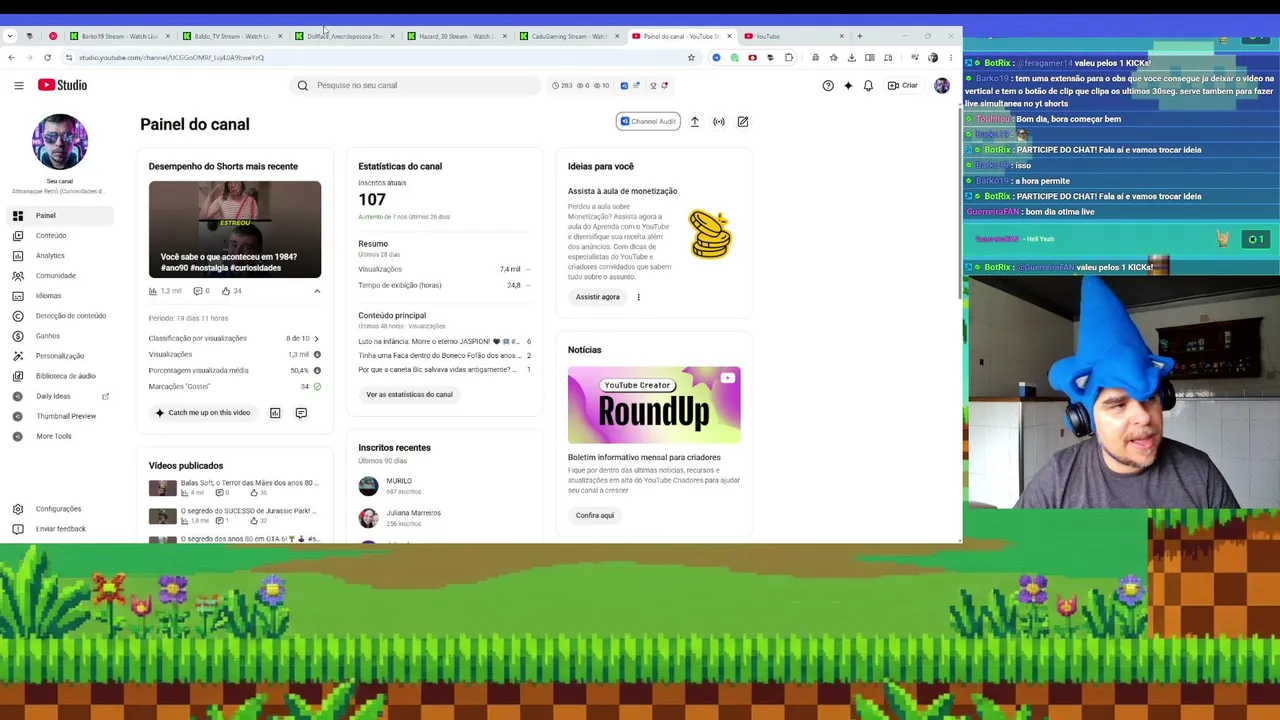Click the Visualizações info icon in Shorts card
This screenshot has width=1280, height=720.
tap(317, 355)
